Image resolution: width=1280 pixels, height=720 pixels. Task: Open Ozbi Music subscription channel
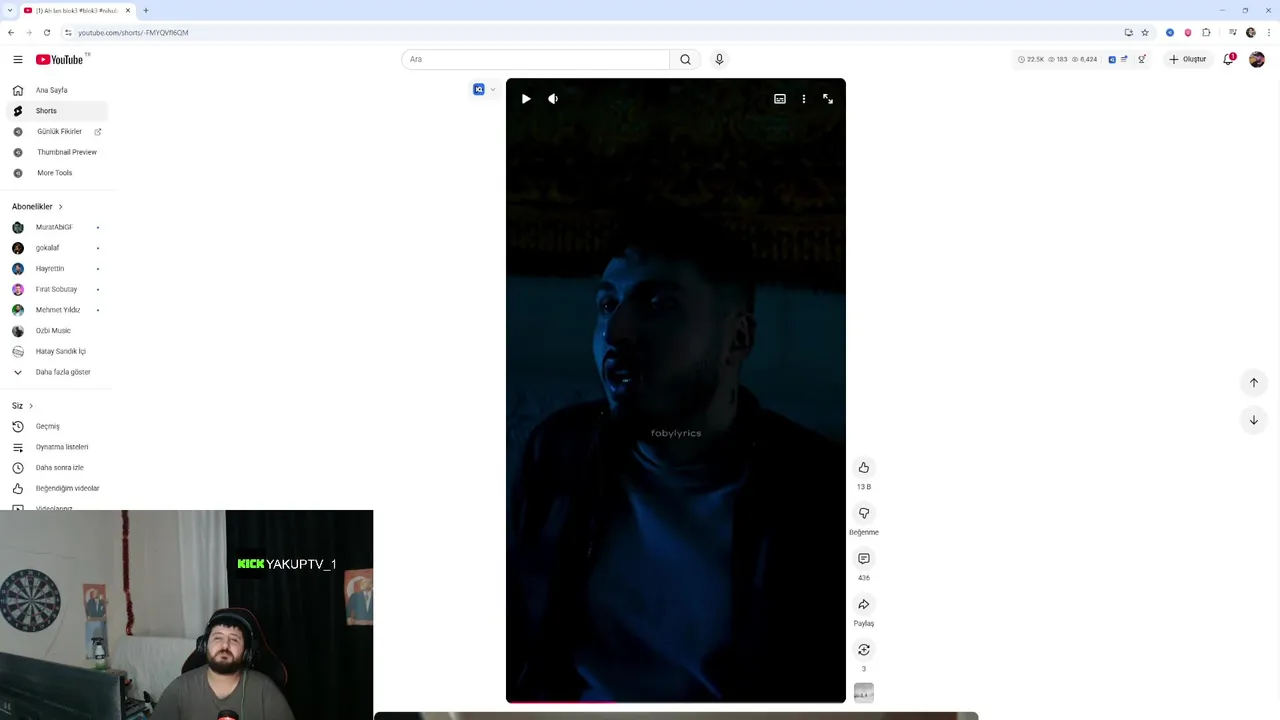[57, 331]
